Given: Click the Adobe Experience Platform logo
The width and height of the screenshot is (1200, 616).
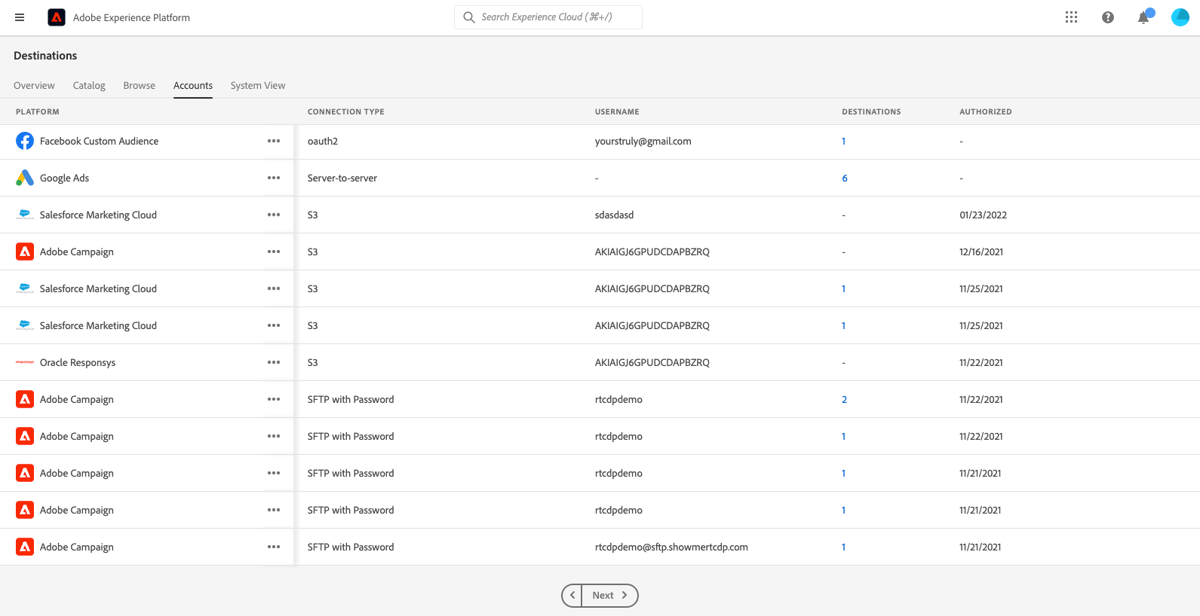Looking at the screenshot, I should [x=56, y=16].
